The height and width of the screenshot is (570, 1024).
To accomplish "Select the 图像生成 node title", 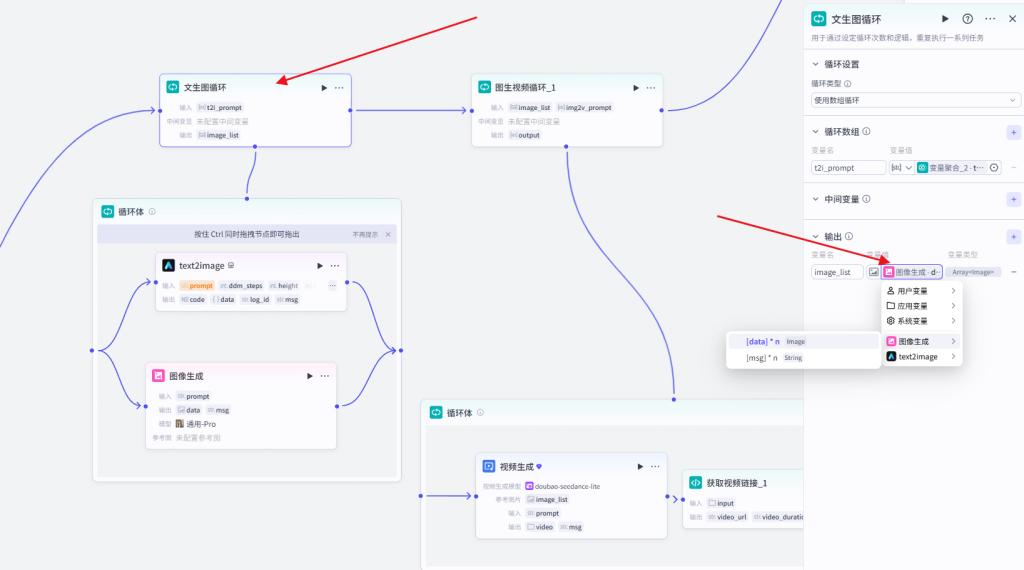I will 186,376.
